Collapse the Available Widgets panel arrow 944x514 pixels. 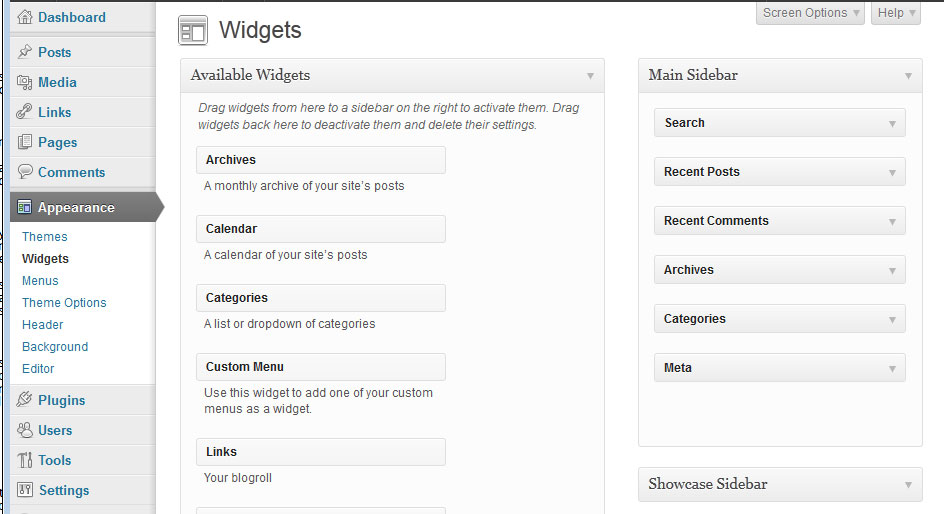tap(590, 76)
